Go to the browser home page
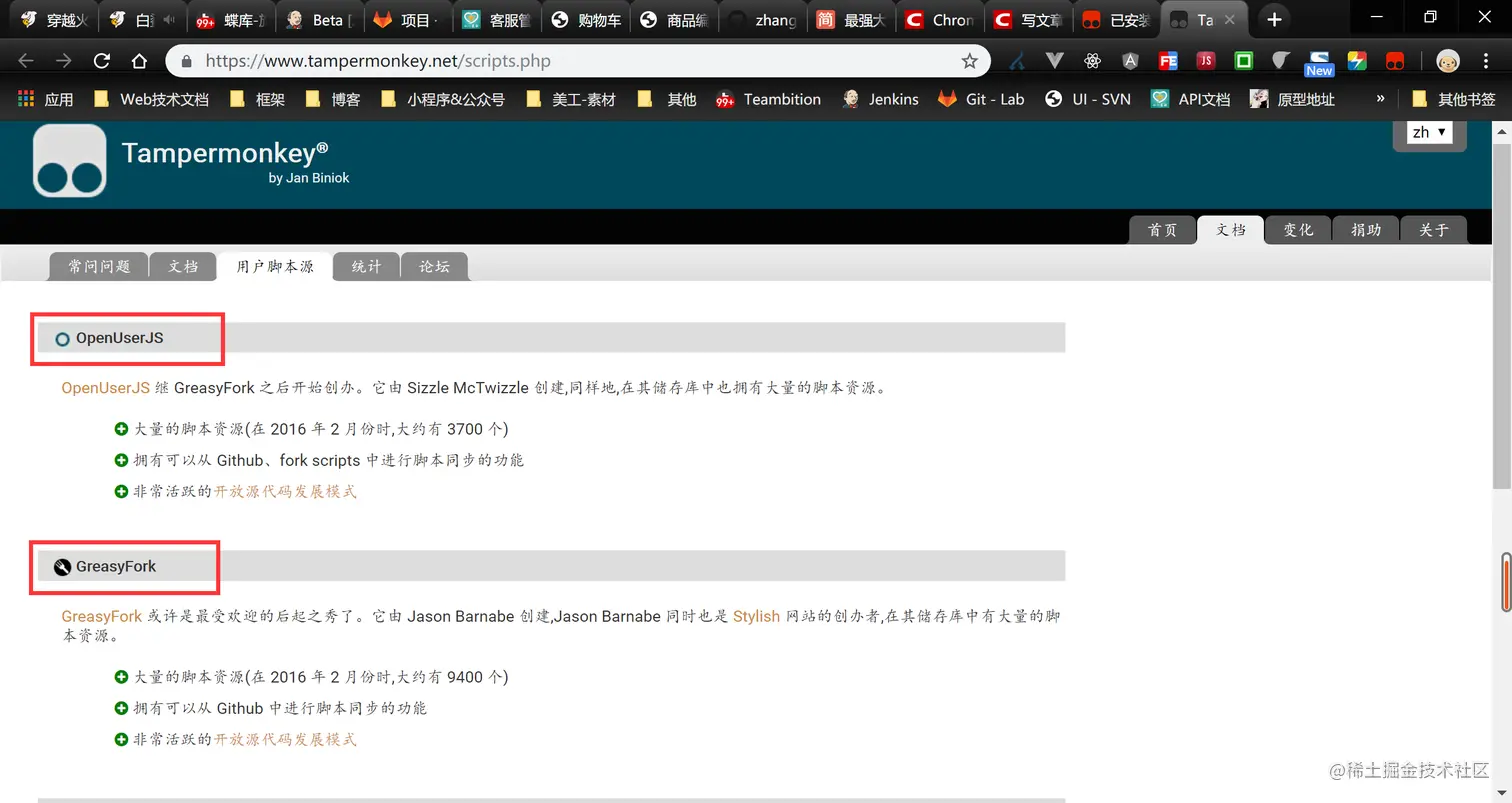This screenshot has width=1512, height=803. pos(140,61)
